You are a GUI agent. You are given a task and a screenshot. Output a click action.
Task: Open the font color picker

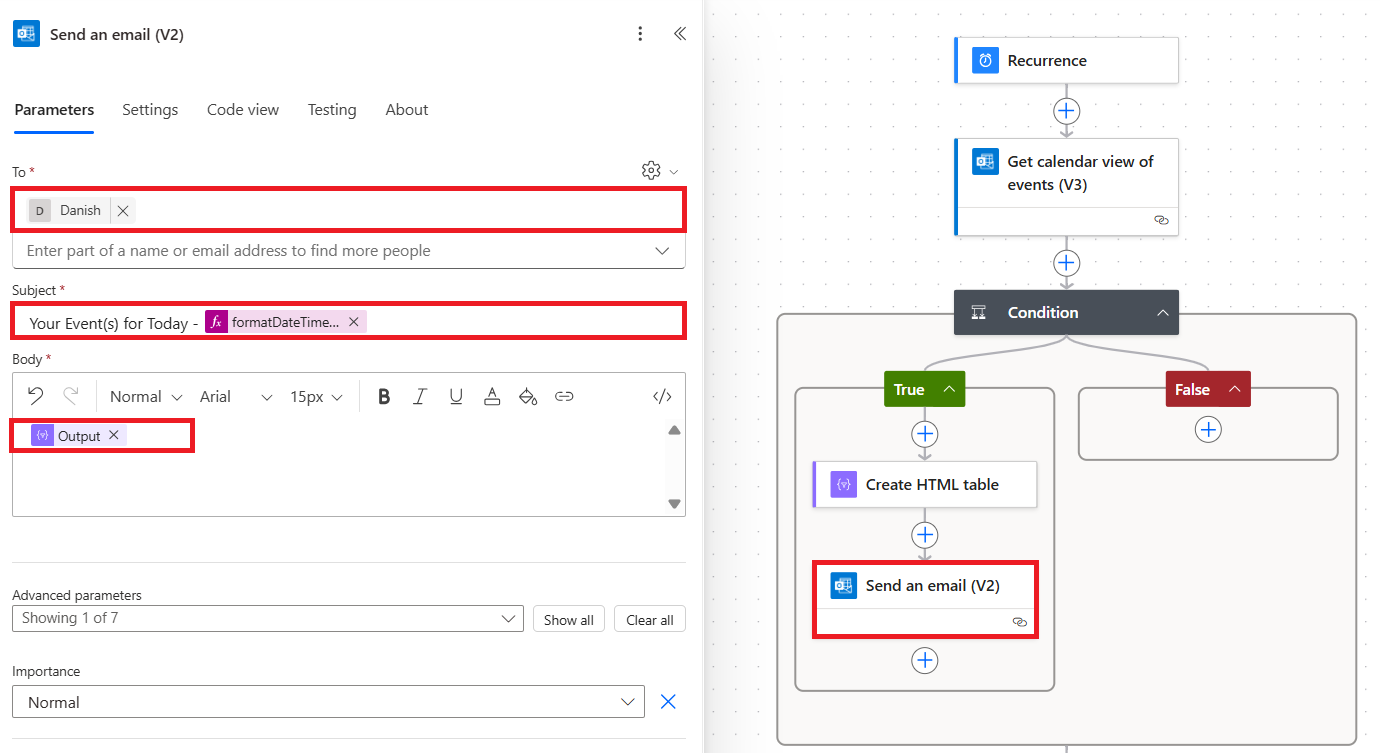point(492,396)
